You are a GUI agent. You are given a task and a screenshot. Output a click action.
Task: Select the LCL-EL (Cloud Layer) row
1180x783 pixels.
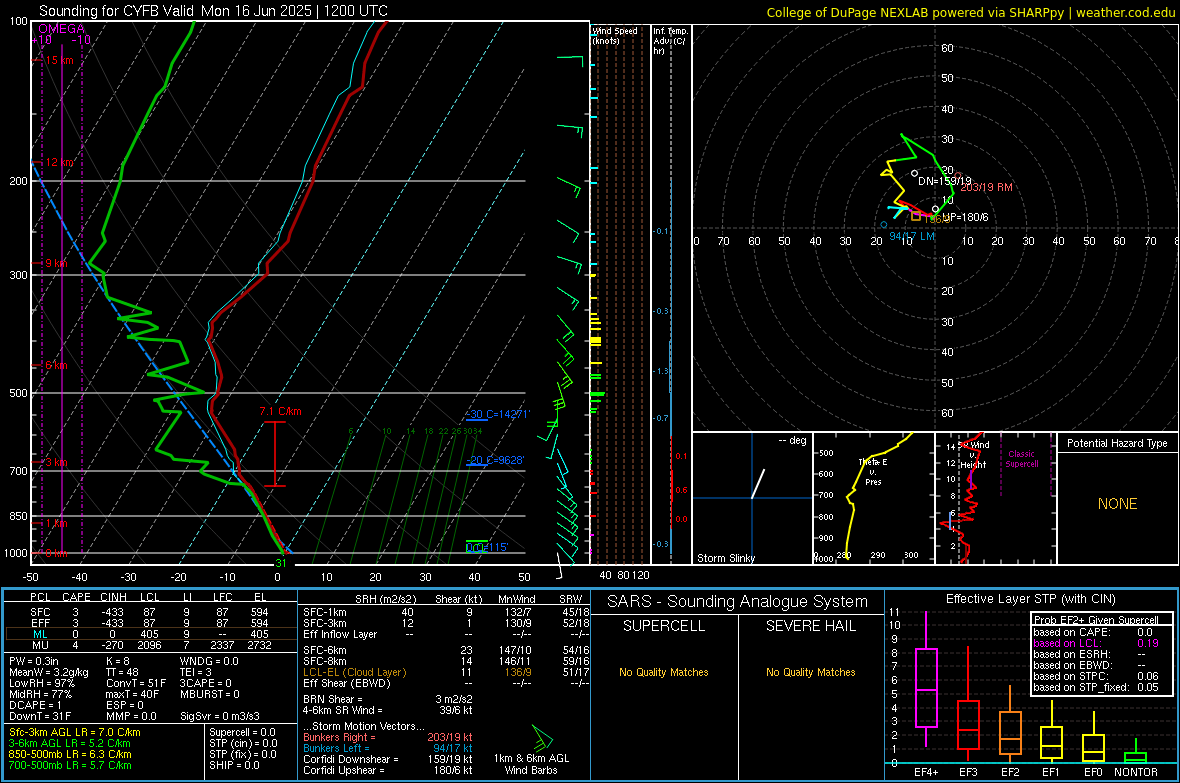tap(446, 672)
